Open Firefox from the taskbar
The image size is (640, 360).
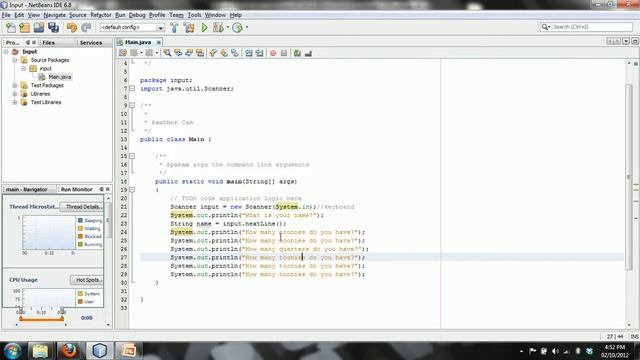point(69,351)
